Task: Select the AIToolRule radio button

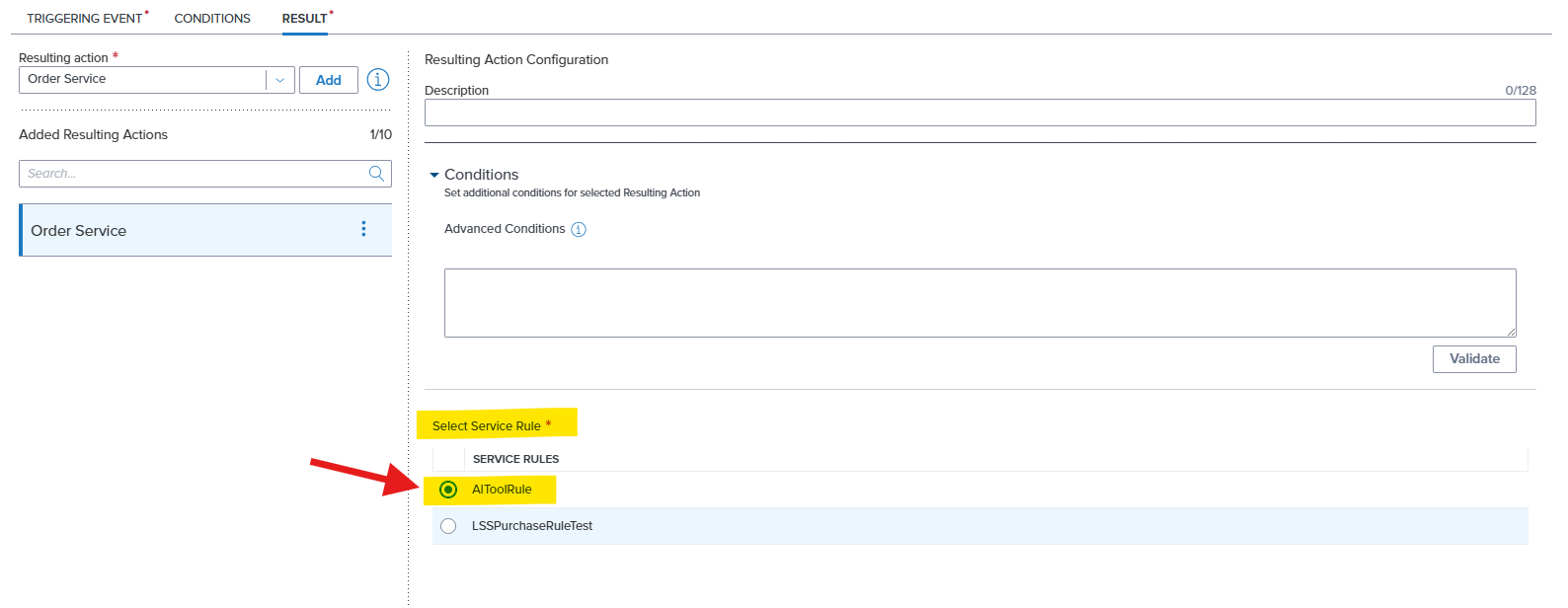Action: pyautogui.click(x=448, y=490)
